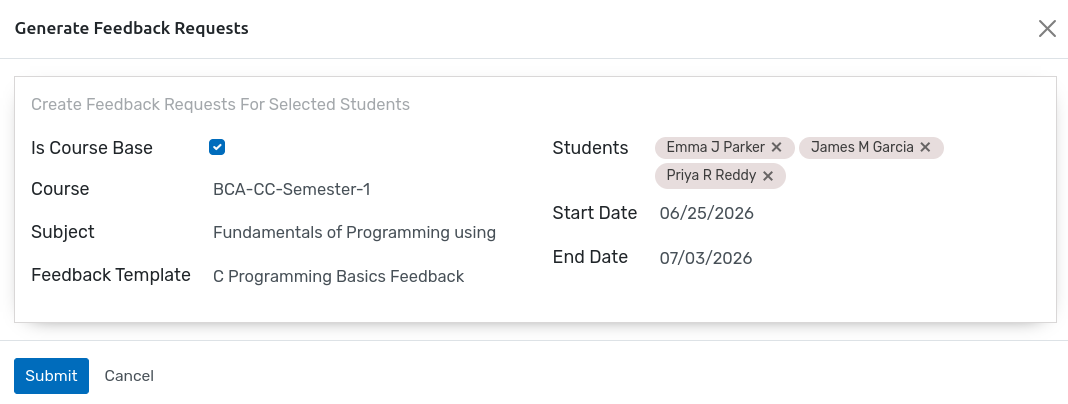
Task: Cancel the feedback request wizard
Action: pos(129,376)
